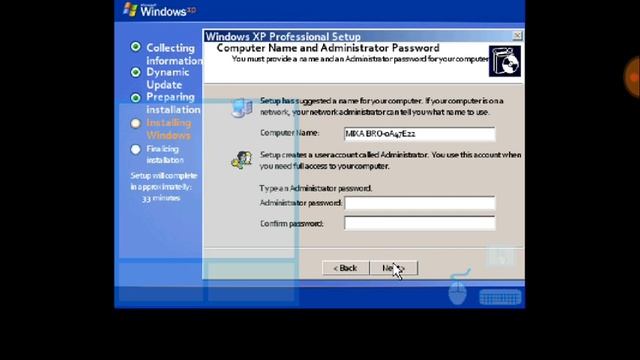This screenshot has height=360, width=640.
Task: Tap the emulator mouse overlay icon
Action: click(x=458, y=287)
